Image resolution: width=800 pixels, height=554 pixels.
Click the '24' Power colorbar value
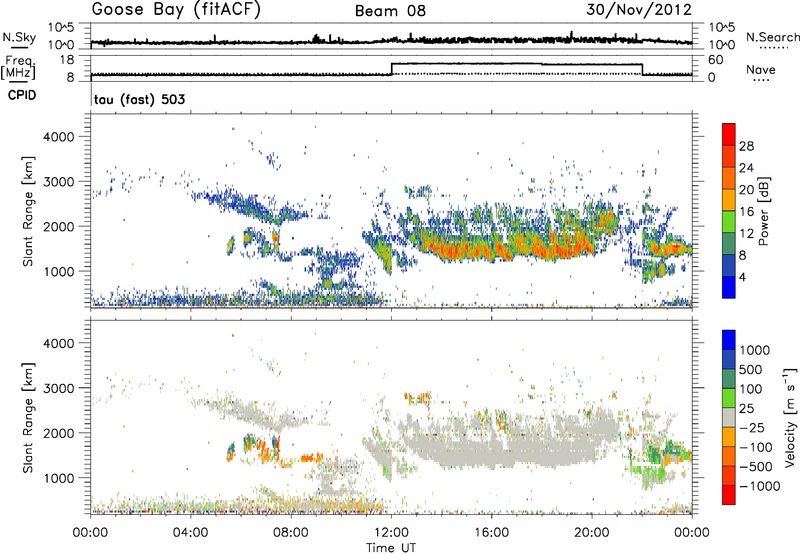point(746,168)
